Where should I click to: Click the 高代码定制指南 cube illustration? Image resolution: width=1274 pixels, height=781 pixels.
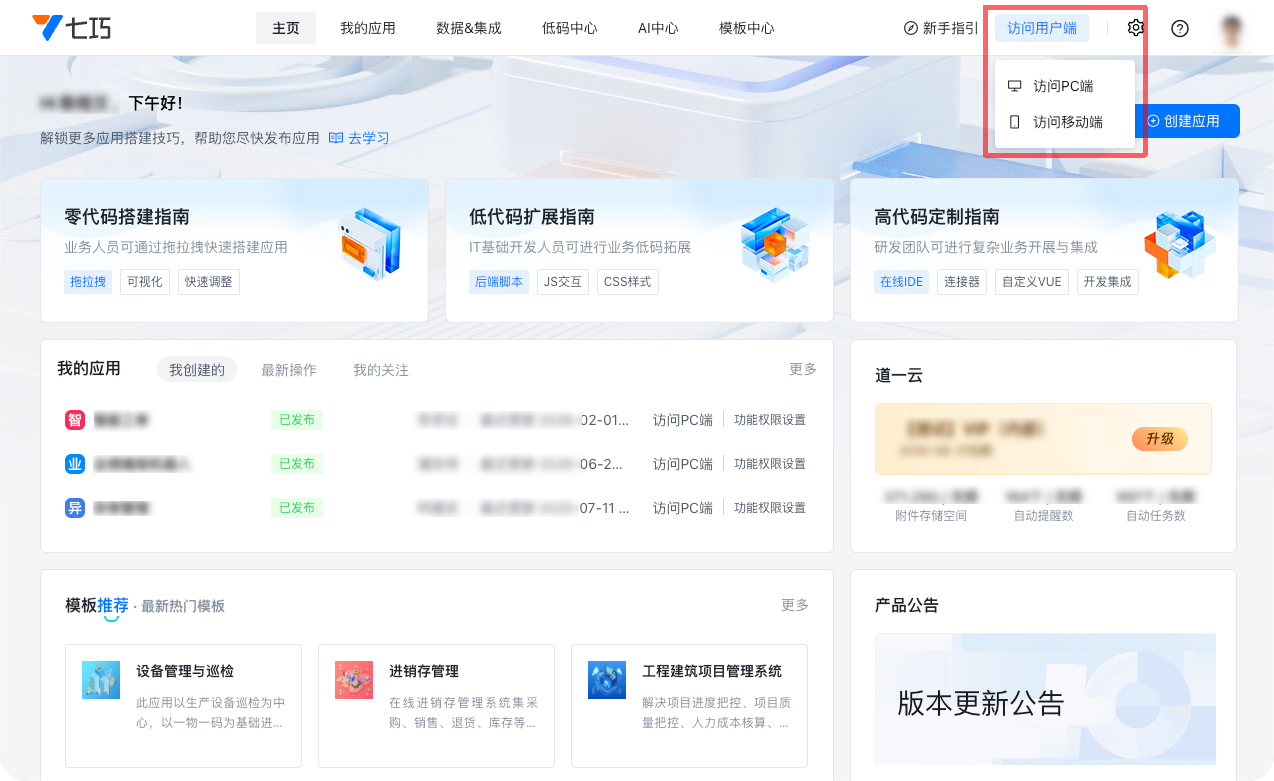click(1179, 244)
